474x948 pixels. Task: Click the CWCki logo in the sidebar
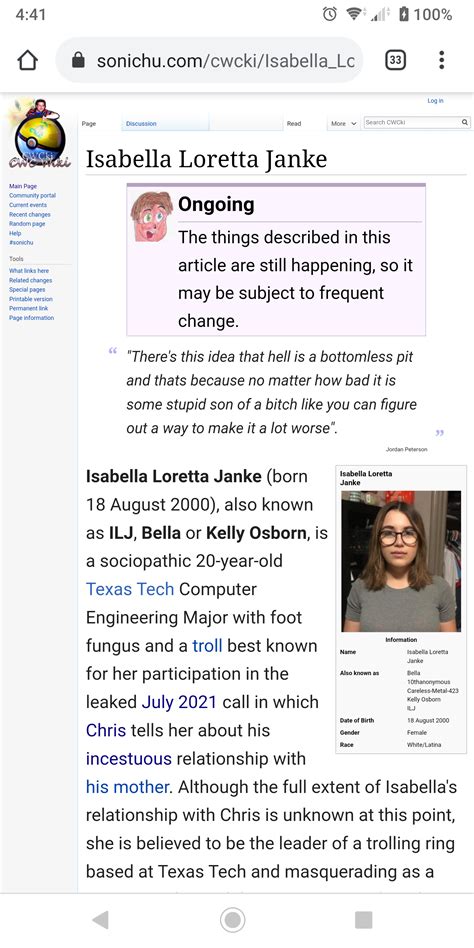coord(39,134)
